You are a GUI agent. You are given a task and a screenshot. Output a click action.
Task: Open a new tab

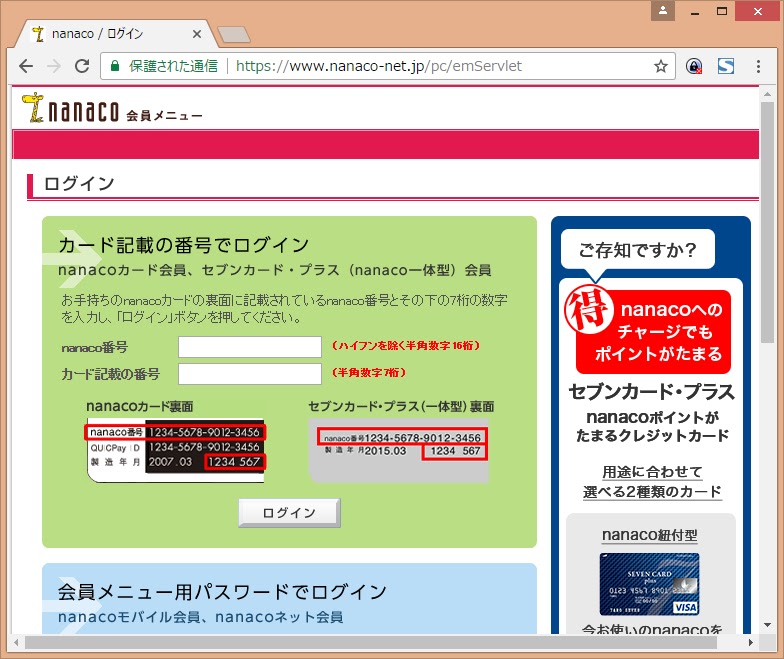[x=234, y=34]
